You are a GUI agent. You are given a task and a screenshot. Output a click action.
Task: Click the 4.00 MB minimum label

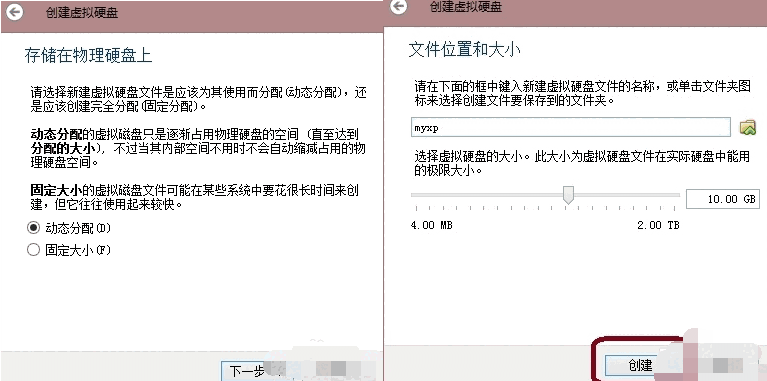(x=431, y=225)
